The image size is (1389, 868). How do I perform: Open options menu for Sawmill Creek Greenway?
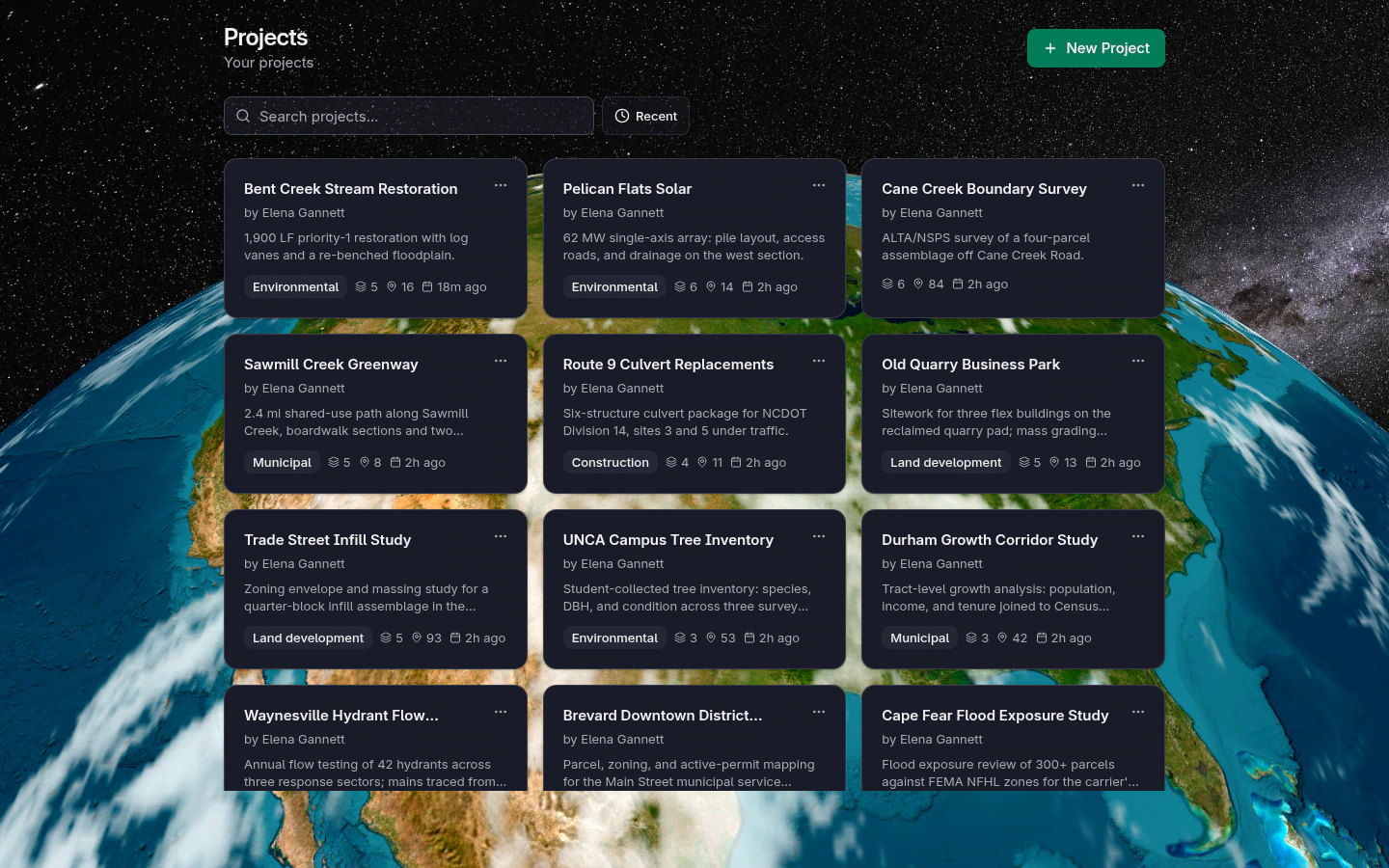click(501, 361)
